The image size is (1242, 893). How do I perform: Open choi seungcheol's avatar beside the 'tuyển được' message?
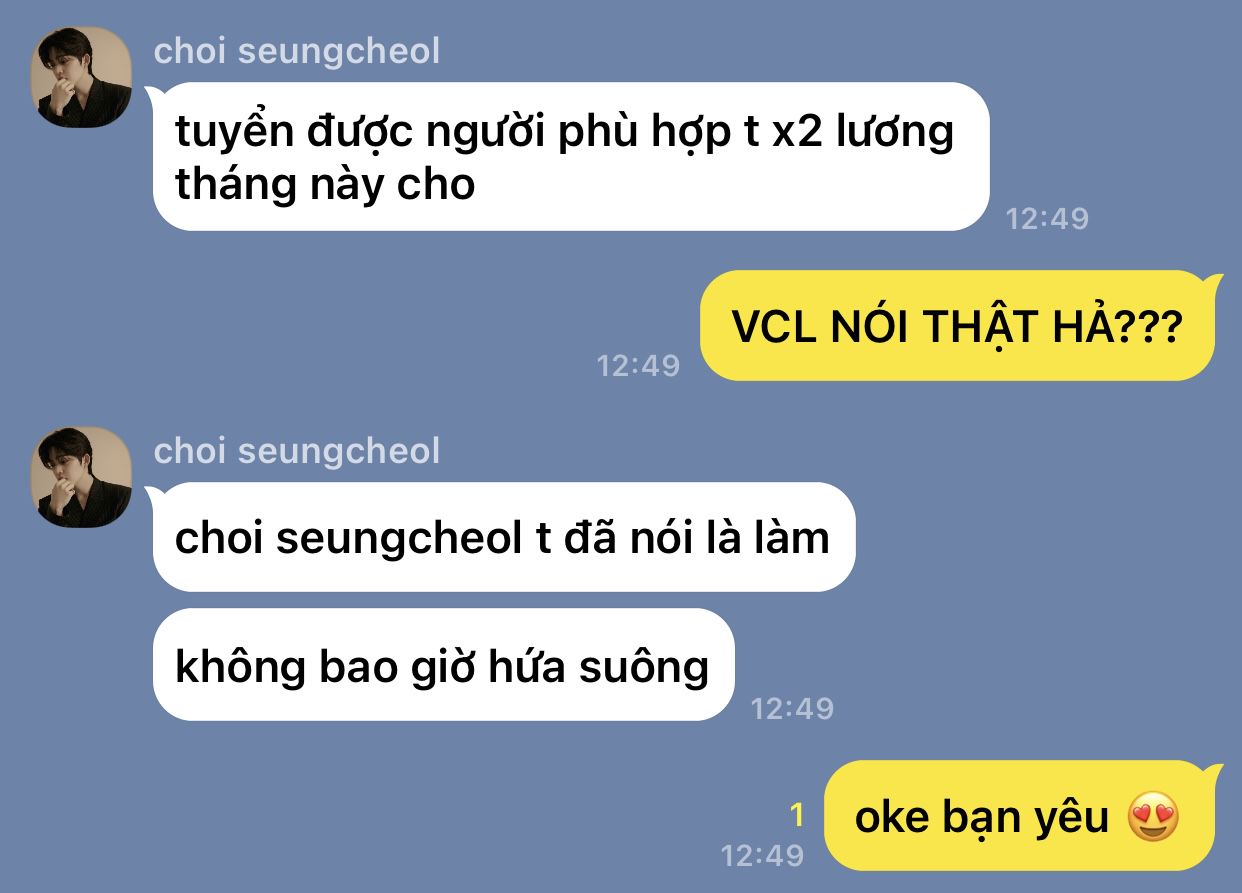click(x=82, y=77)
